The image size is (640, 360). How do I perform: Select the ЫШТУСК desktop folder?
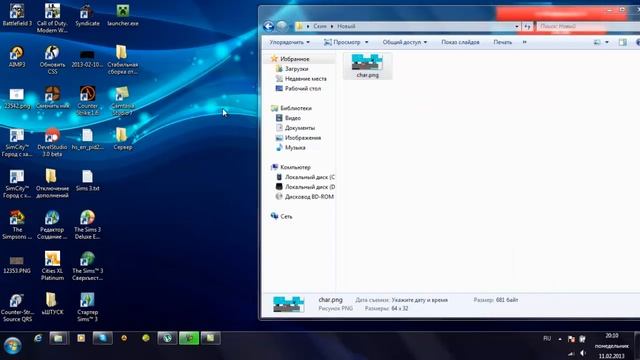coord(52,304)
